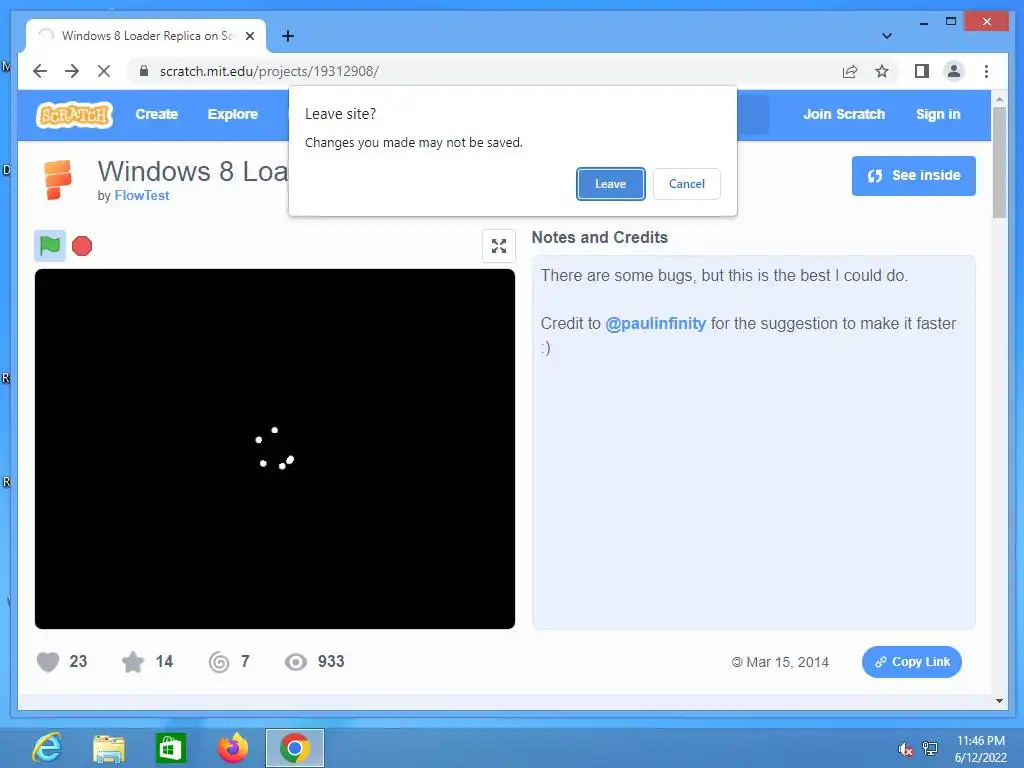This screenshot has height=768, width=1024.
Task: Open the Windows Store taskbar icon
Action: point(170,748)
